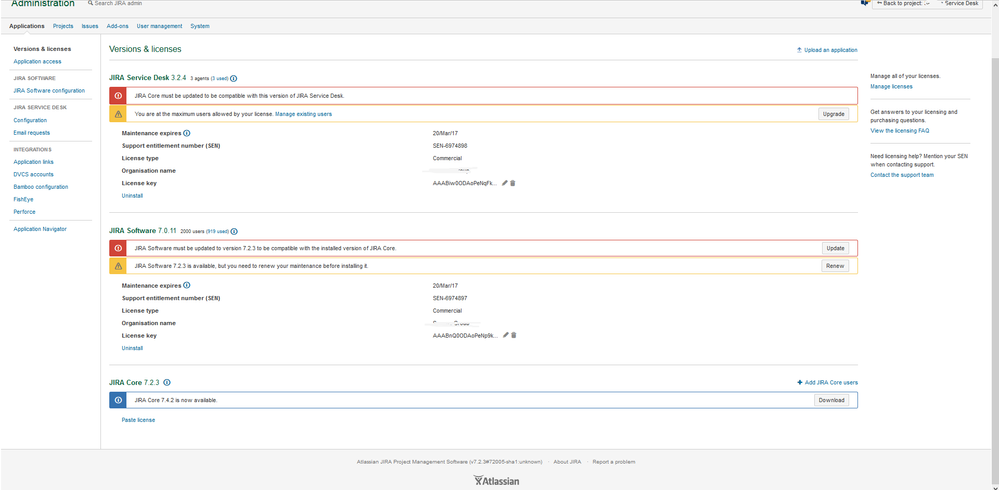This screenshot has width=999, height=490.
Task: Open the System tab
Action: tap(200, 26)
